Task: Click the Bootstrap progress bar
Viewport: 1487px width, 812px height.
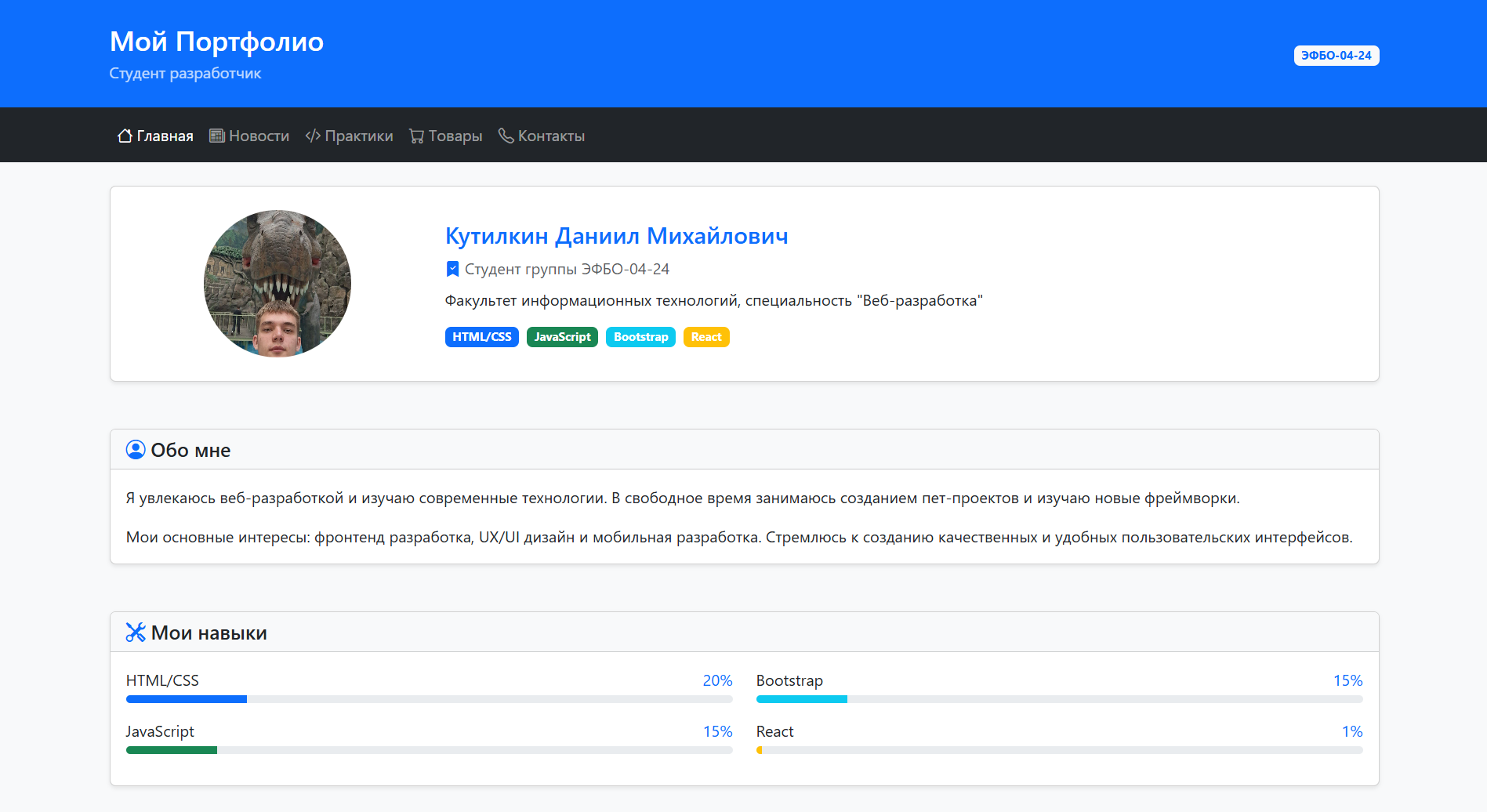Action: [x=1059, y=699]
